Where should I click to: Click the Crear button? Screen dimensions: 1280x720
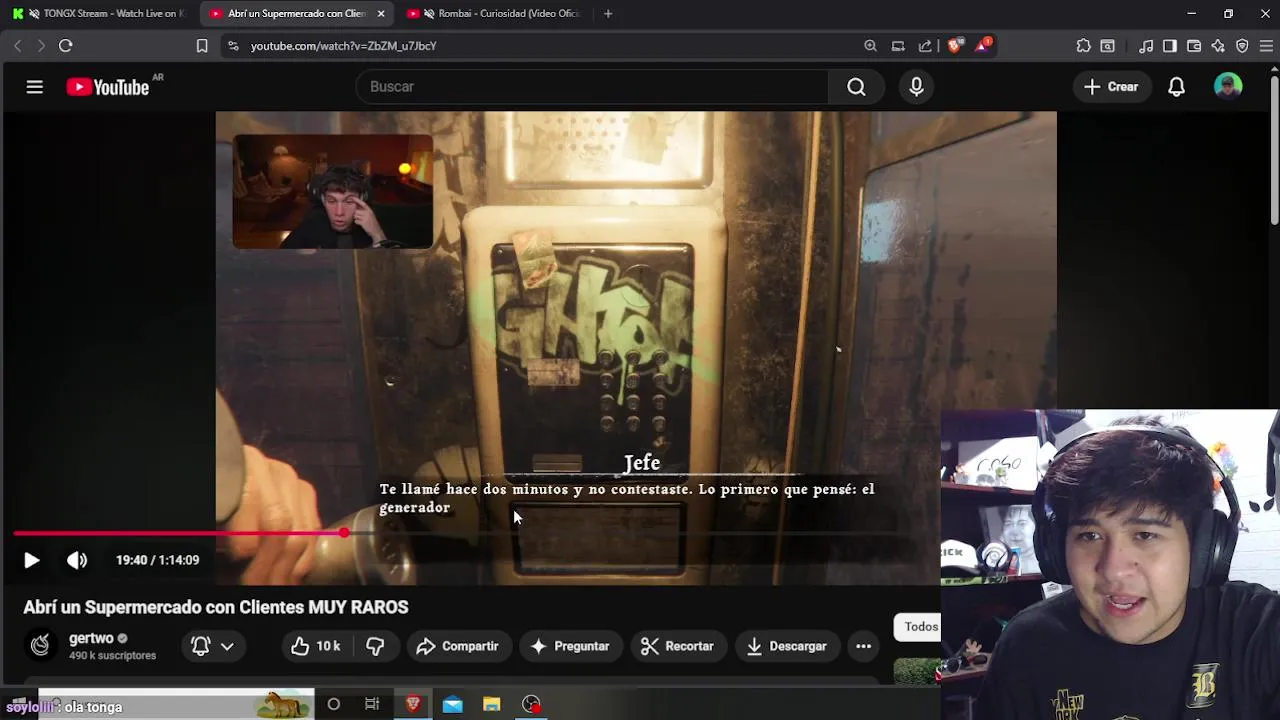click(x=1111, y=87)
